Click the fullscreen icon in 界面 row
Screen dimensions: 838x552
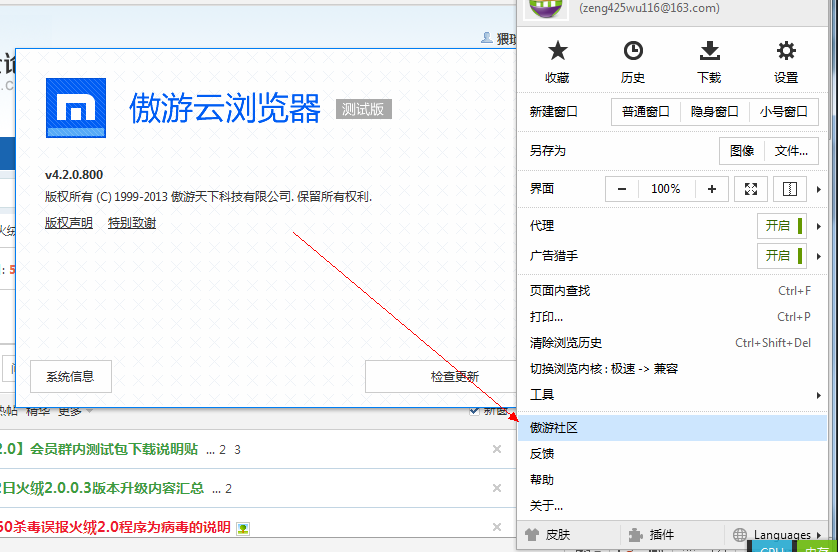click(751, 189)
